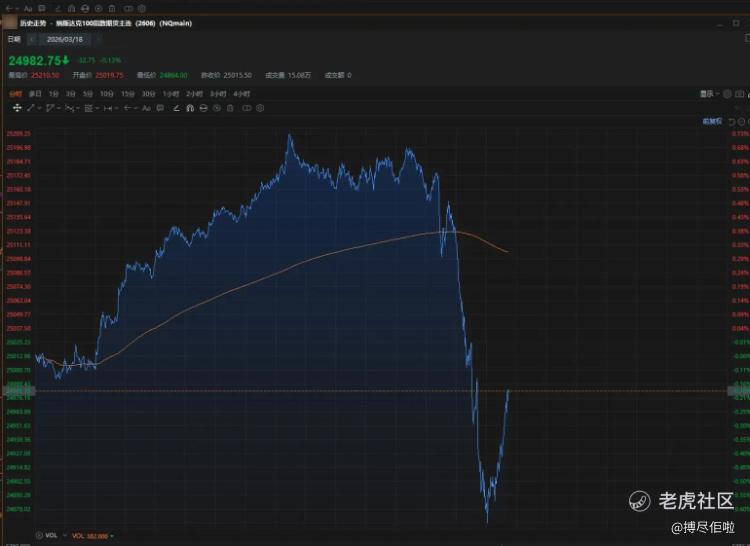Select the comment bubble tool in drawing toolbar
This screenshot has width=750, height=546.
pyautogui.click(x=160, y=108)
